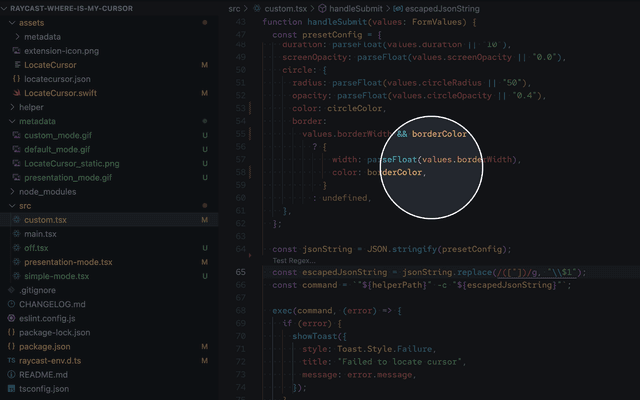
Task: Click the JSON braces icon for locatecursor.json
Action: point(17,78)
